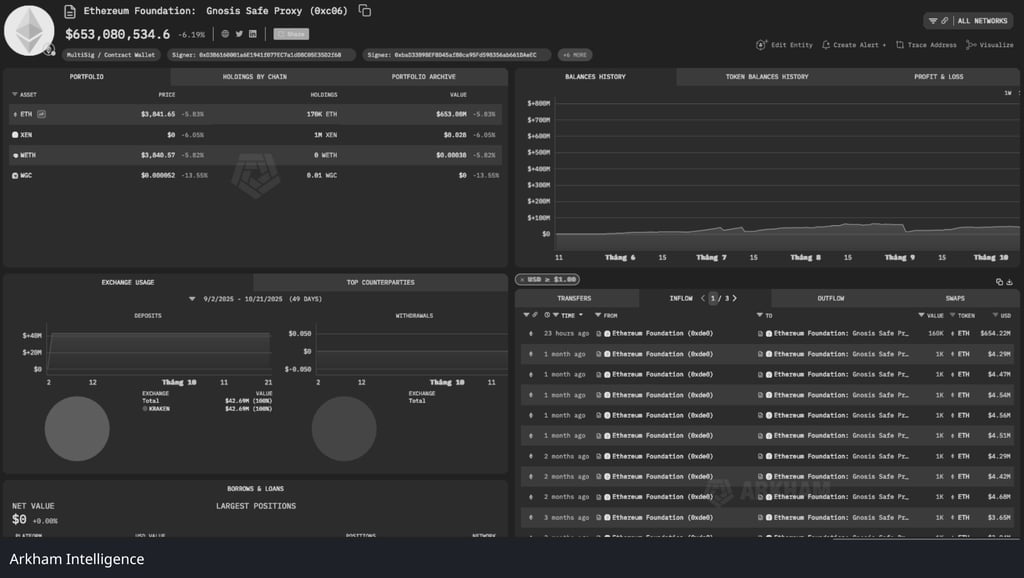Image resolution: width=1024 pixels, height=578 pixels.
Task: Open the entity's LinkedIn icon
Action: (253, 34)
